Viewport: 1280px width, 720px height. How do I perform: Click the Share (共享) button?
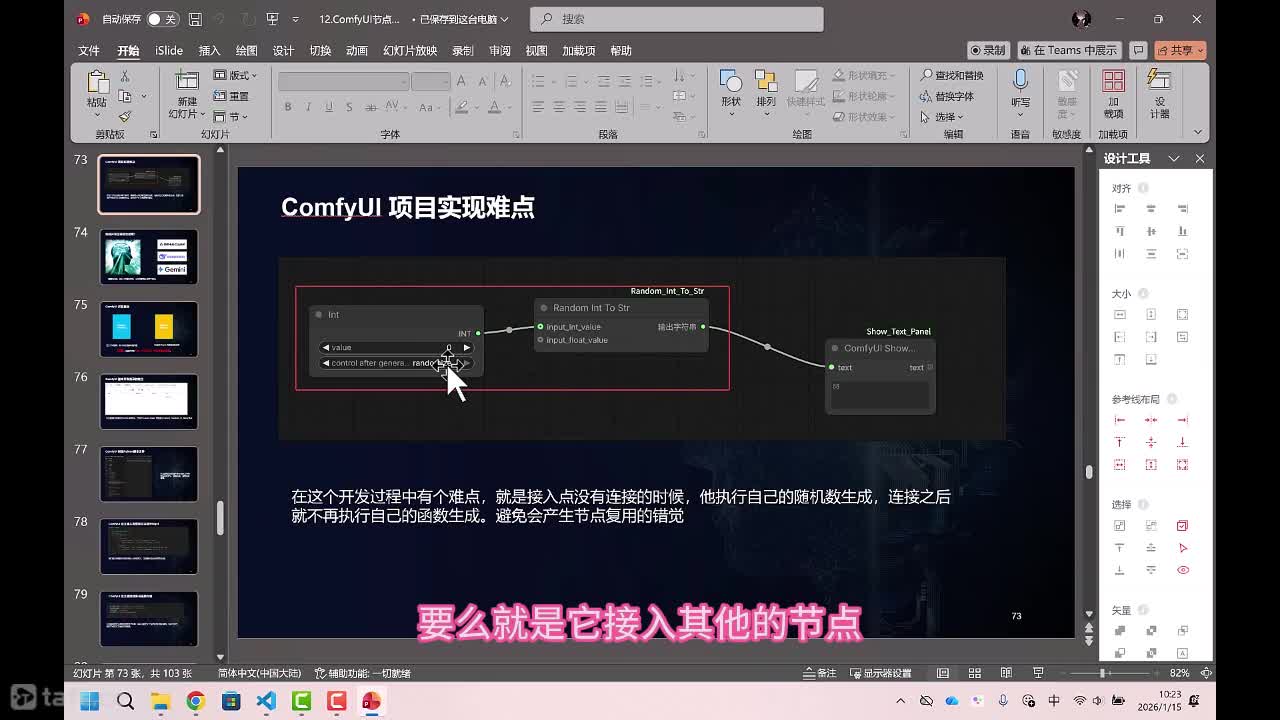tap(1180, 50)
